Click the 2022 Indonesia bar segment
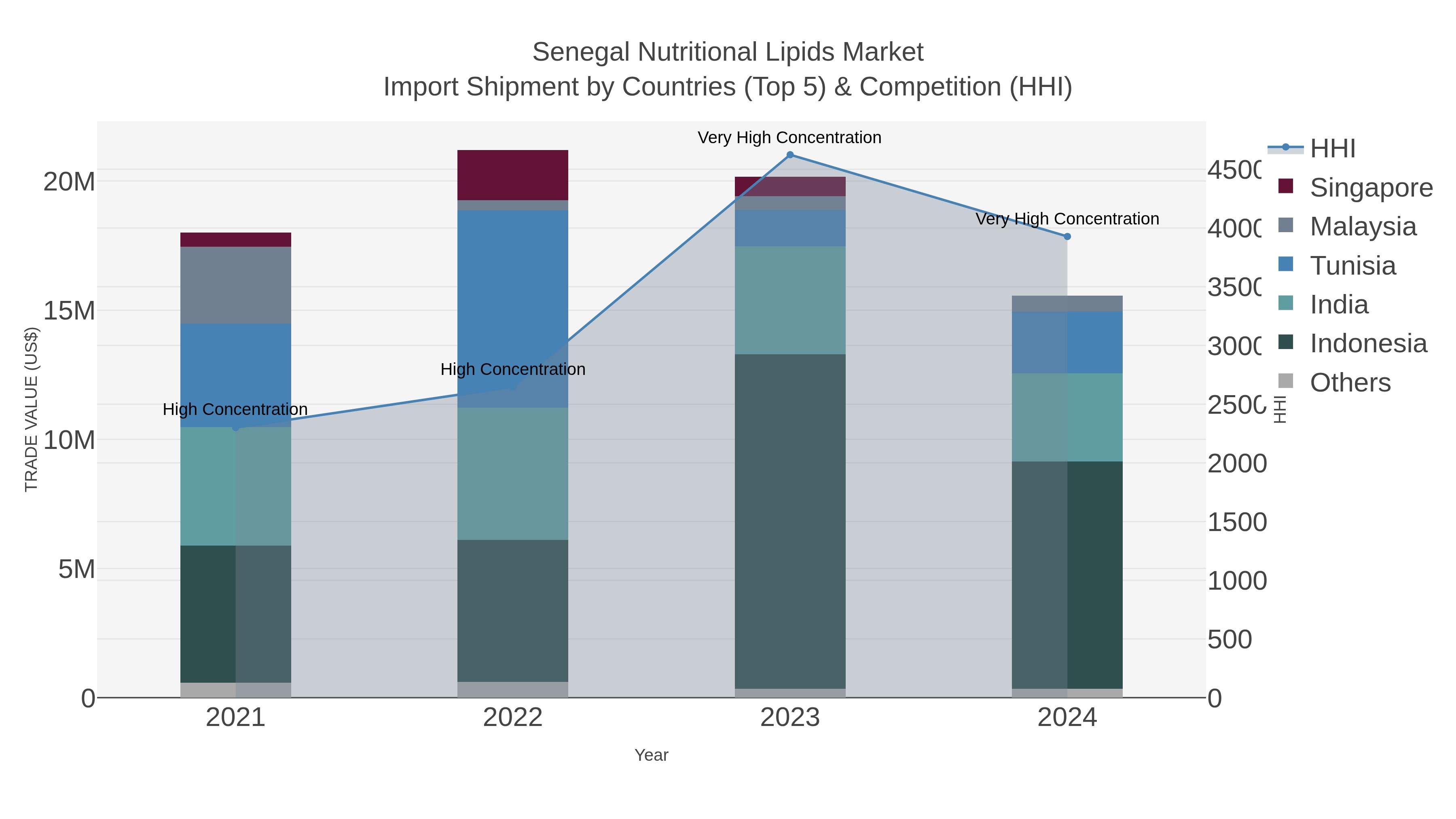The height and width of the screenshot is (819, 1456). pyautogui.click(x=513, y=610)
